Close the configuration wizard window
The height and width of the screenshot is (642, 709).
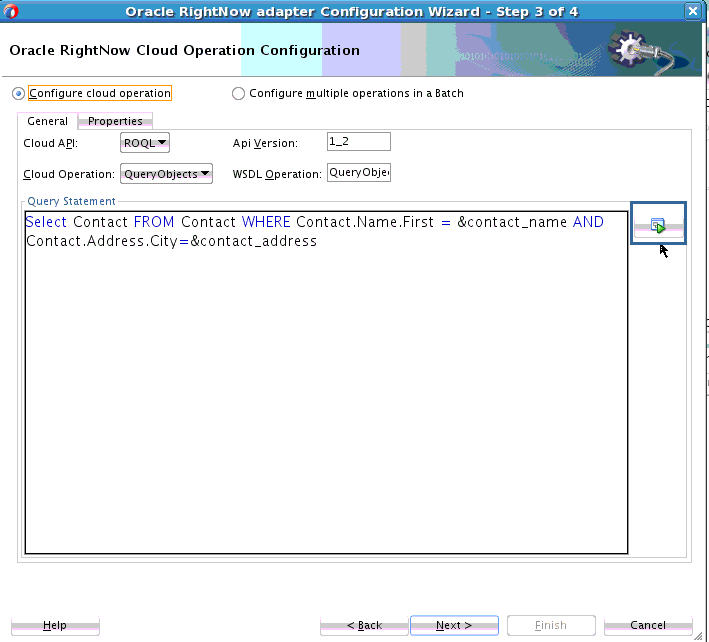coord(692,11)
